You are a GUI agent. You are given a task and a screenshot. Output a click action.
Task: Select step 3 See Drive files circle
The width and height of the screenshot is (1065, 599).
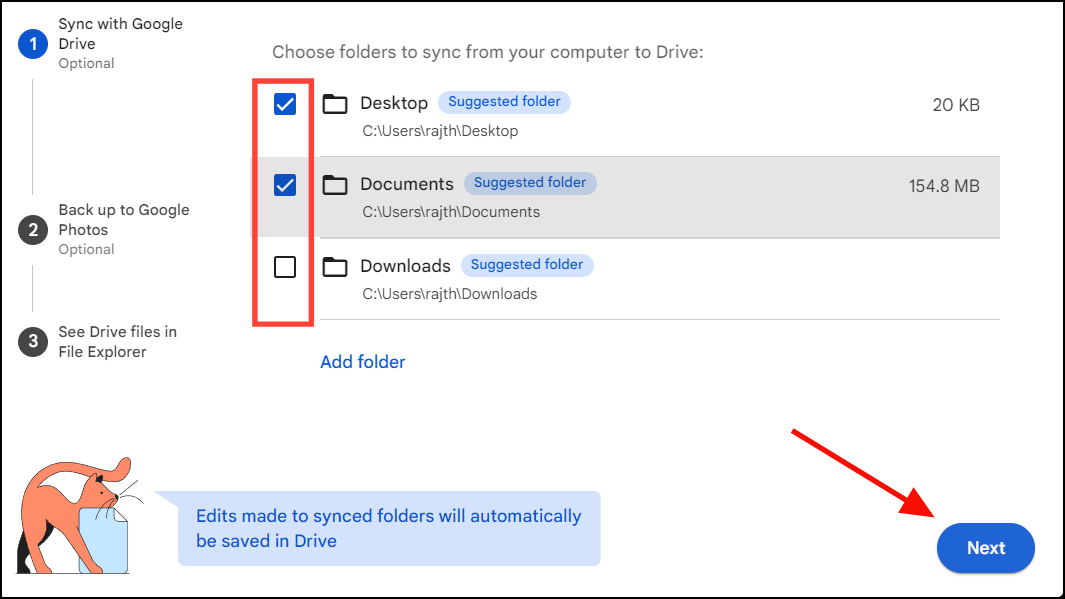[x=31, y=342]
